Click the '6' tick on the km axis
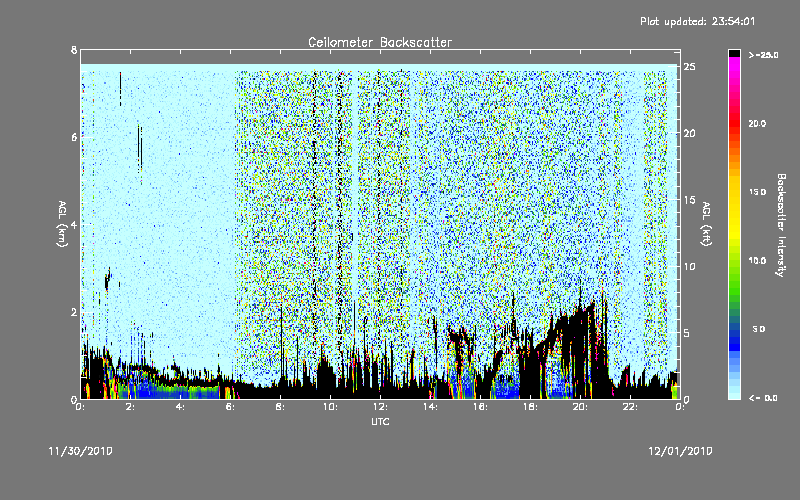This screenshot has height=500, width=800. [x=74, y=137]
